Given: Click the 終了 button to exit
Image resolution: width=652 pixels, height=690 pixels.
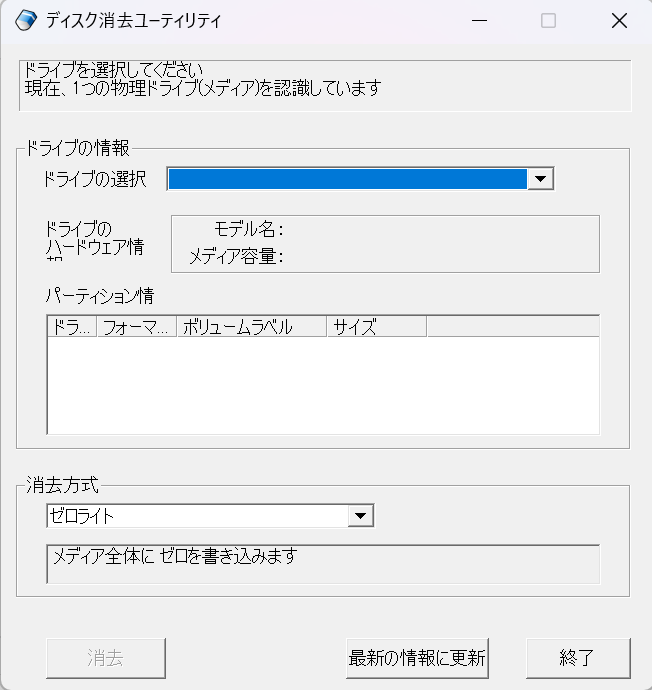Looking at the screenshot, I should click(x=578, y=658).
